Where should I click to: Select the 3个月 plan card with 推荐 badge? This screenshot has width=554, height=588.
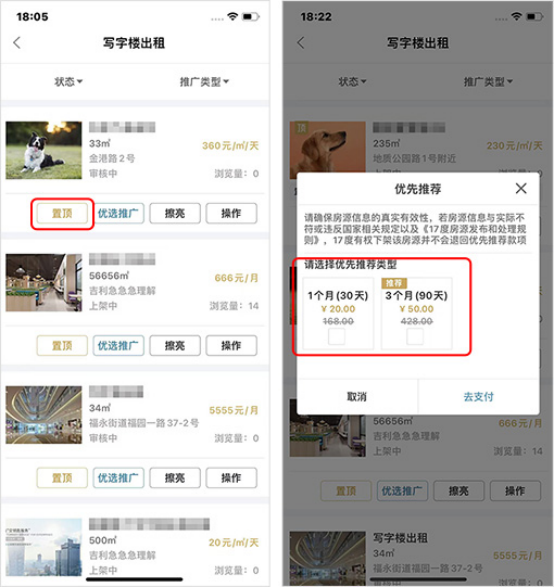tap(416, 314)
